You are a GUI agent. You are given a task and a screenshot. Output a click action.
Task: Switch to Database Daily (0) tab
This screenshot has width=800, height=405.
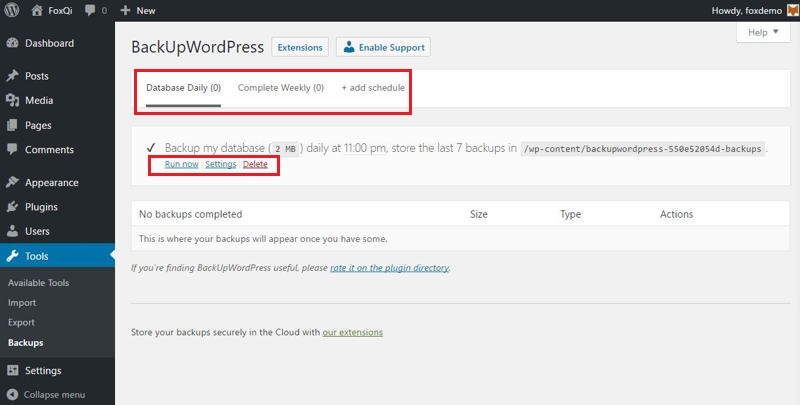tap(183, 88)
